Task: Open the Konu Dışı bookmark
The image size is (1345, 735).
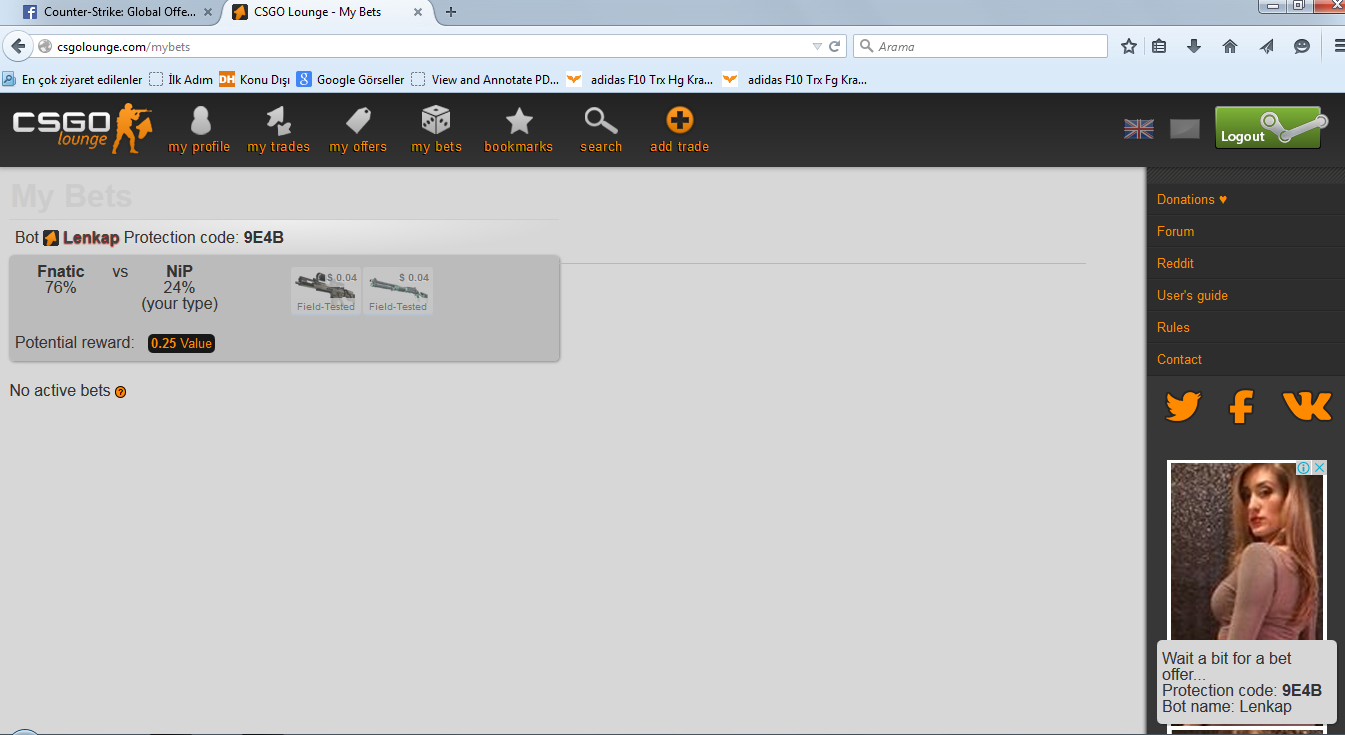Action: tap(255, 79)
